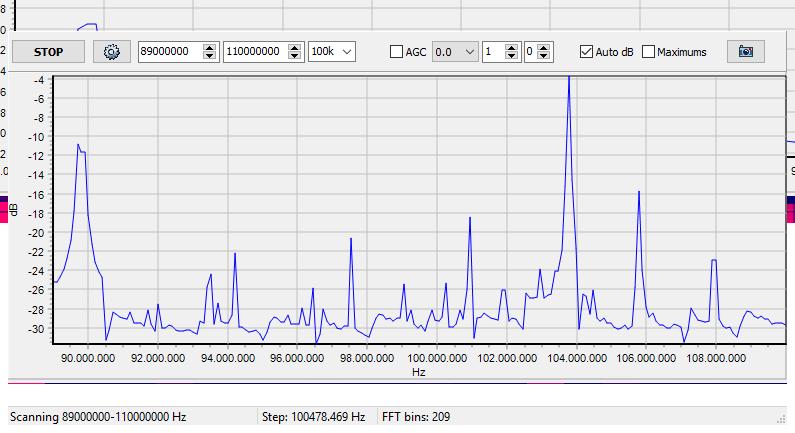The width and height of the screenshot is (795, 433).
Task: Click the start frequency field 89000000
Action: click(x=168, y=52)
